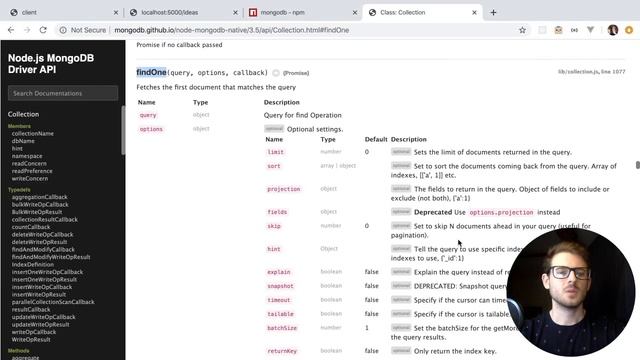
Task: Open the user profile avatar in the toolbar
Action: click(612, 30)
